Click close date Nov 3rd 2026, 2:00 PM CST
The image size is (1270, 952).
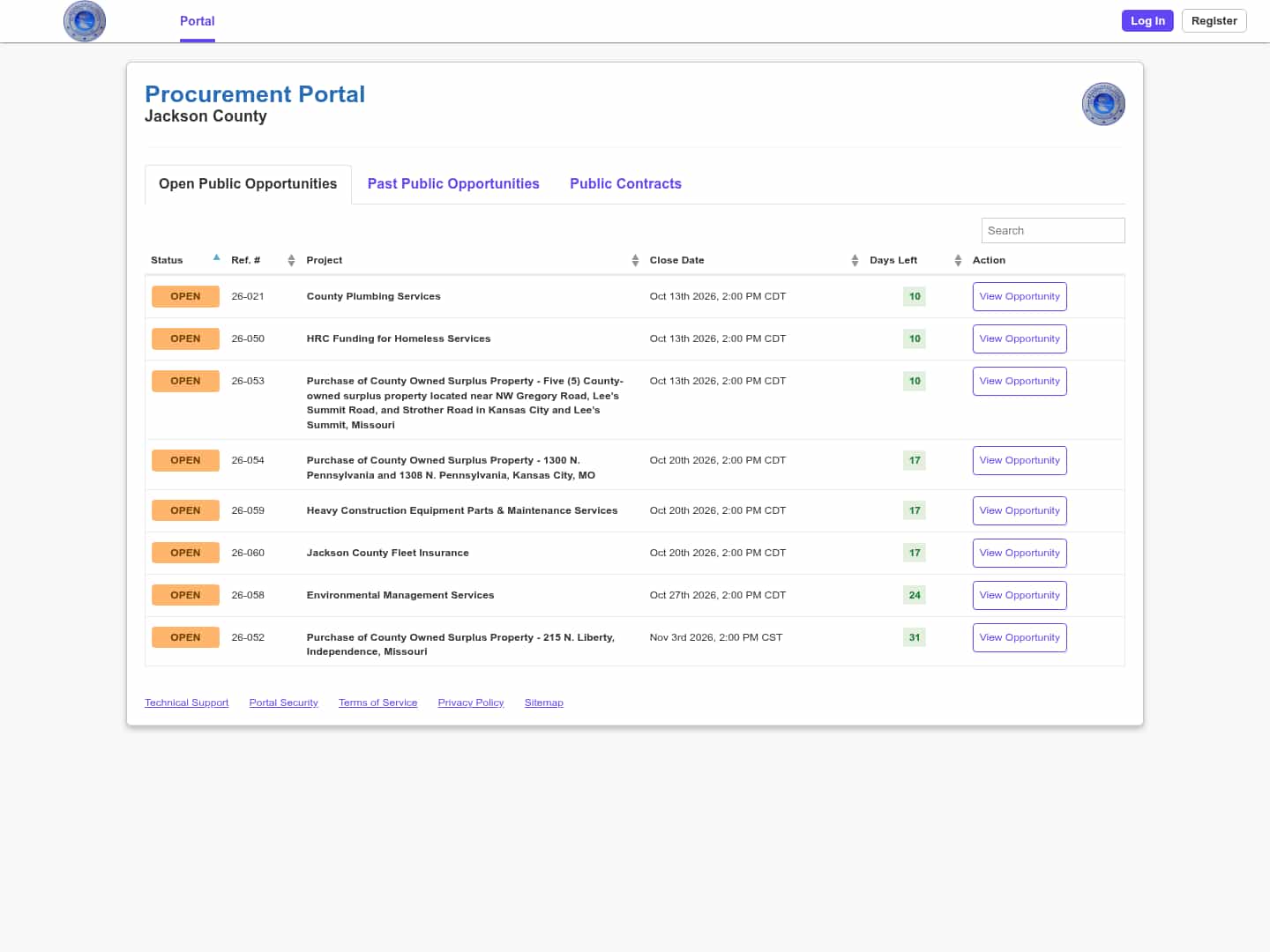coord(715,638)
